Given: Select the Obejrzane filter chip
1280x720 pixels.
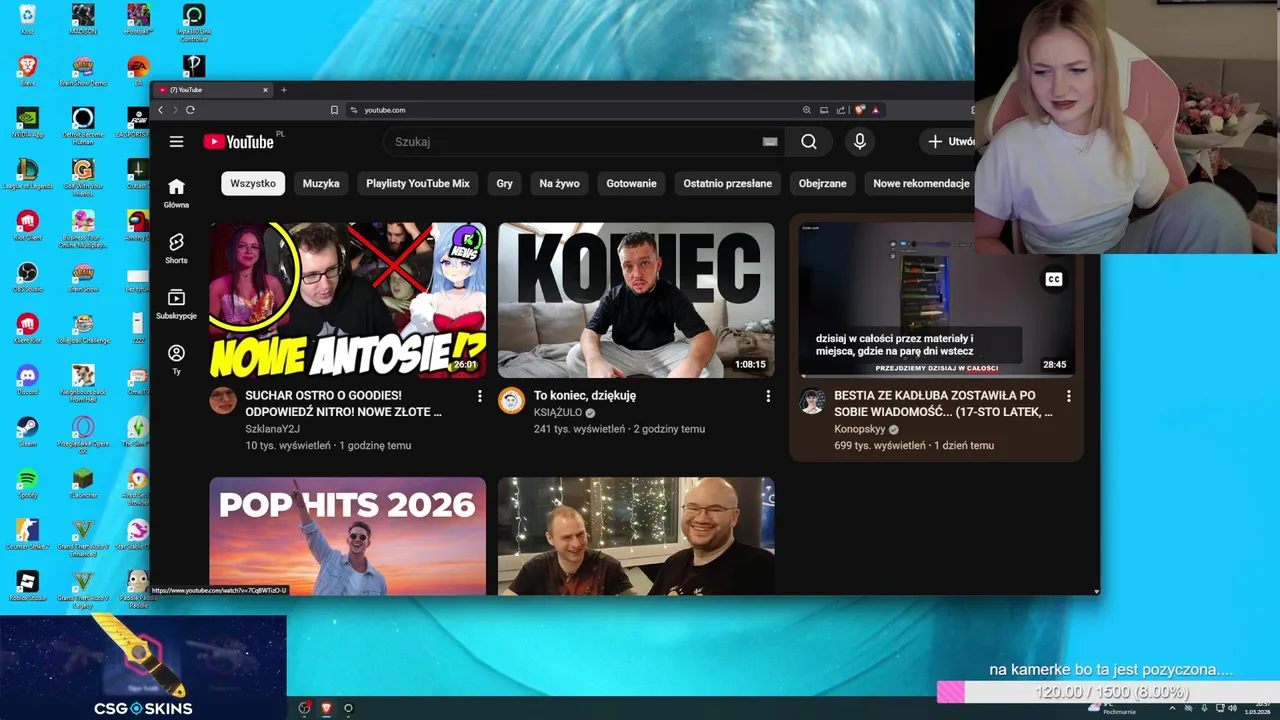Looking at the screenshot, I should click(x=822, y=184).
